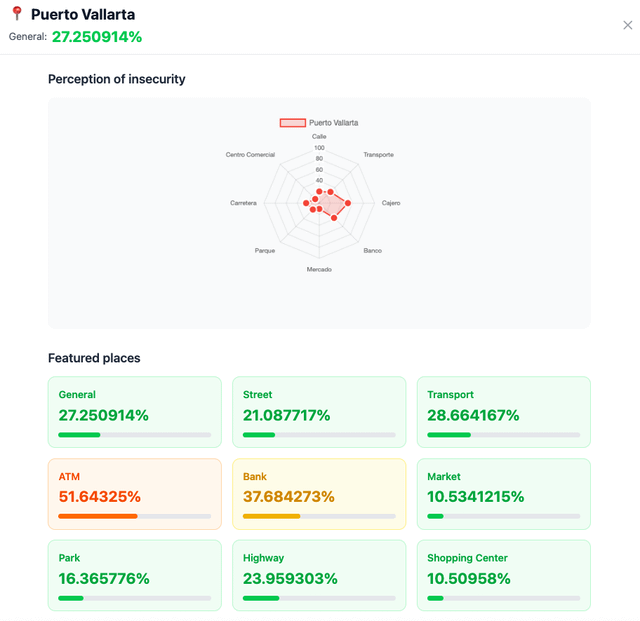
Task: Select the ATM card showing 51.64325%
Action: point(135,494)
